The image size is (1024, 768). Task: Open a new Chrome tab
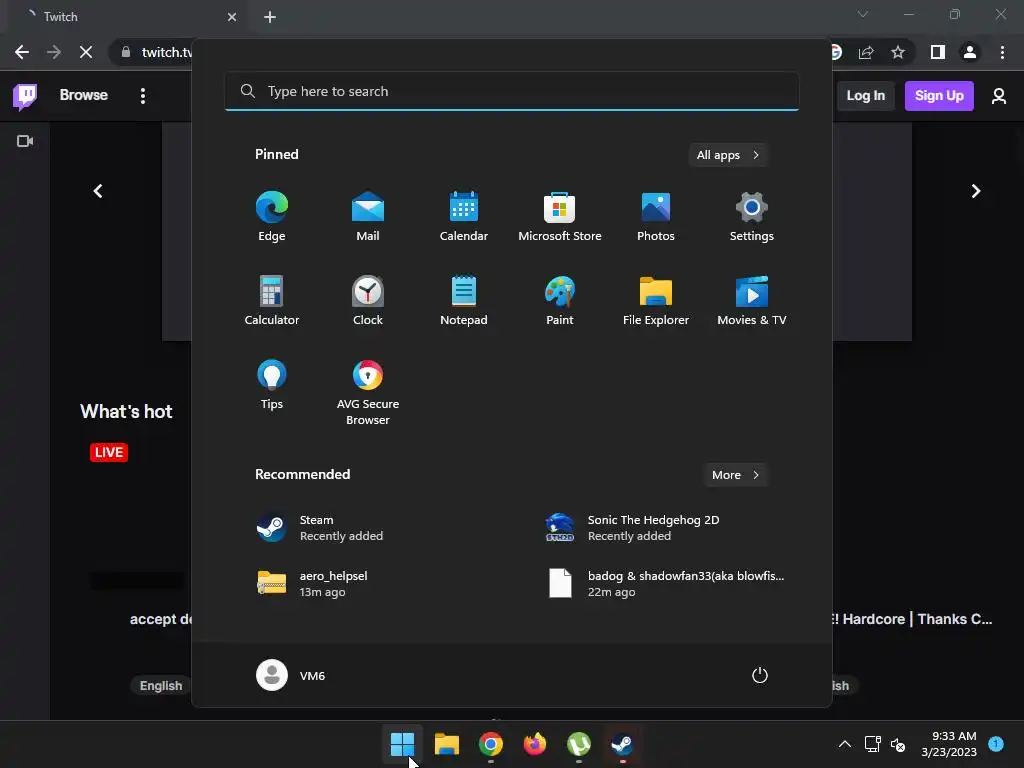point(270,17)
